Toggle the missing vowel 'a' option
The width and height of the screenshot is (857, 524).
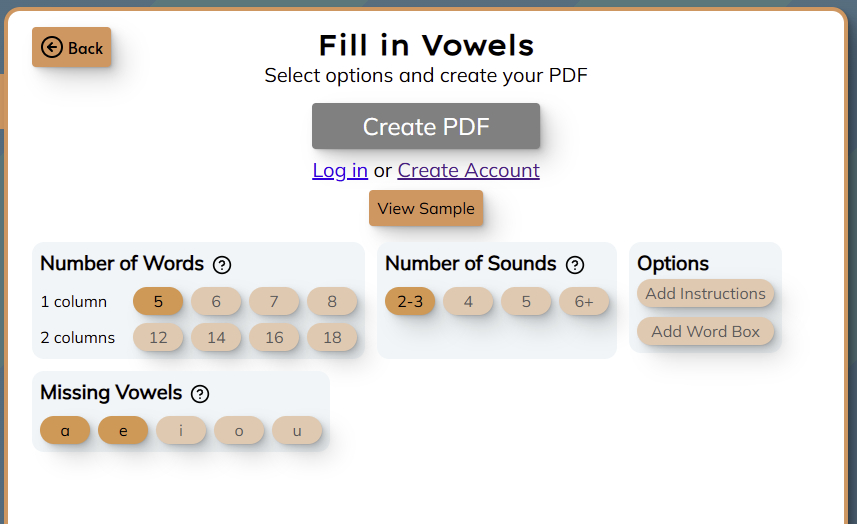[x=65, y=431]
